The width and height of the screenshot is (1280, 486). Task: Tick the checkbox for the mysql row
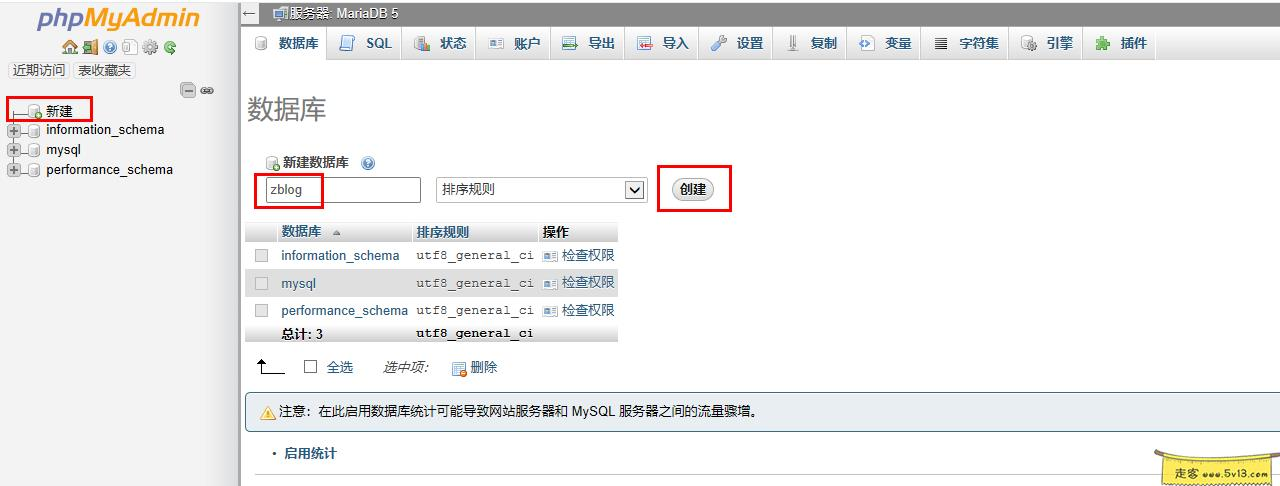(x=261, y=283)
